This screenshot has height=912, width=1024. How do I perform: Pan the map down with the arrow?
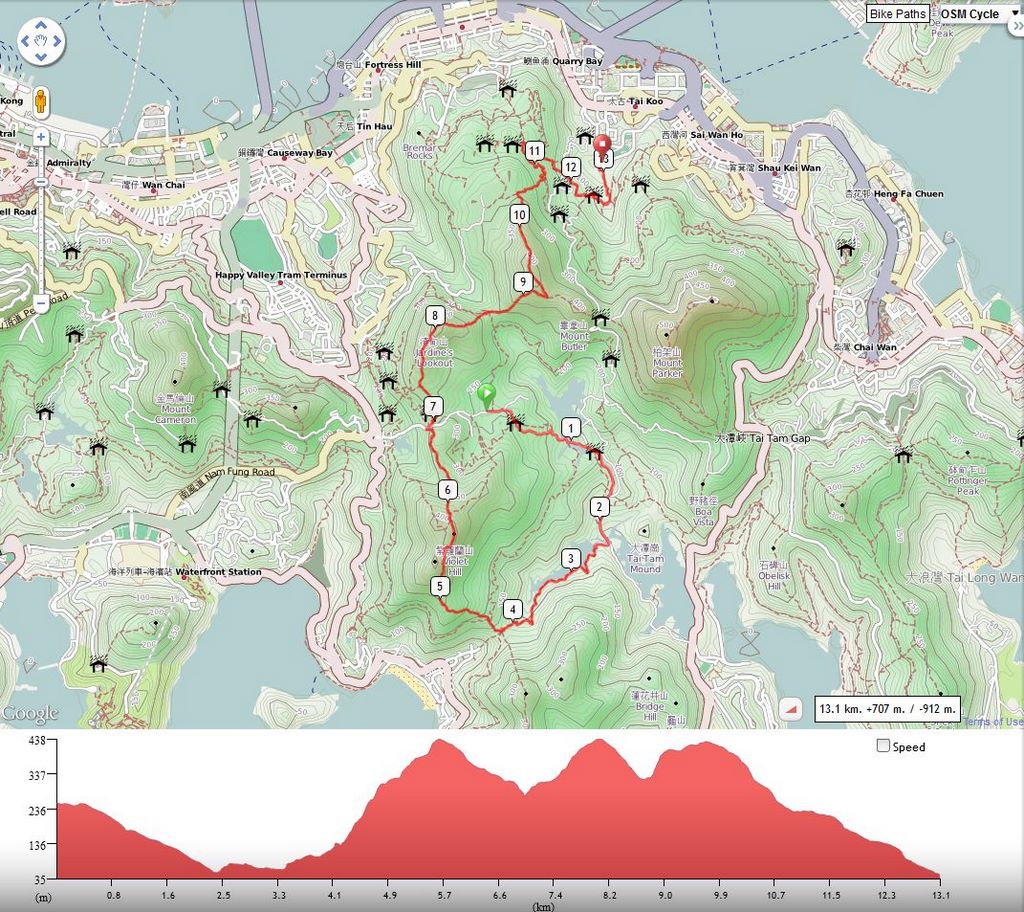(41, 55)
